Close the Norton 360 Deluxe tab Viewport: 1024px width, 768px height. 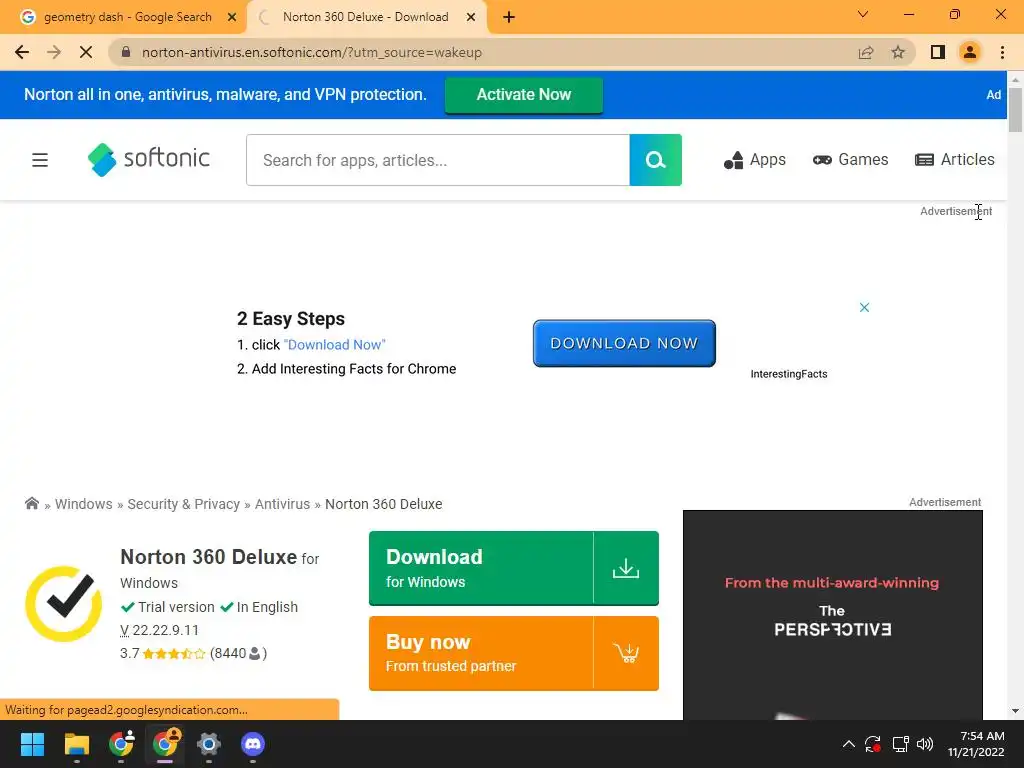(x=471, y=17)
